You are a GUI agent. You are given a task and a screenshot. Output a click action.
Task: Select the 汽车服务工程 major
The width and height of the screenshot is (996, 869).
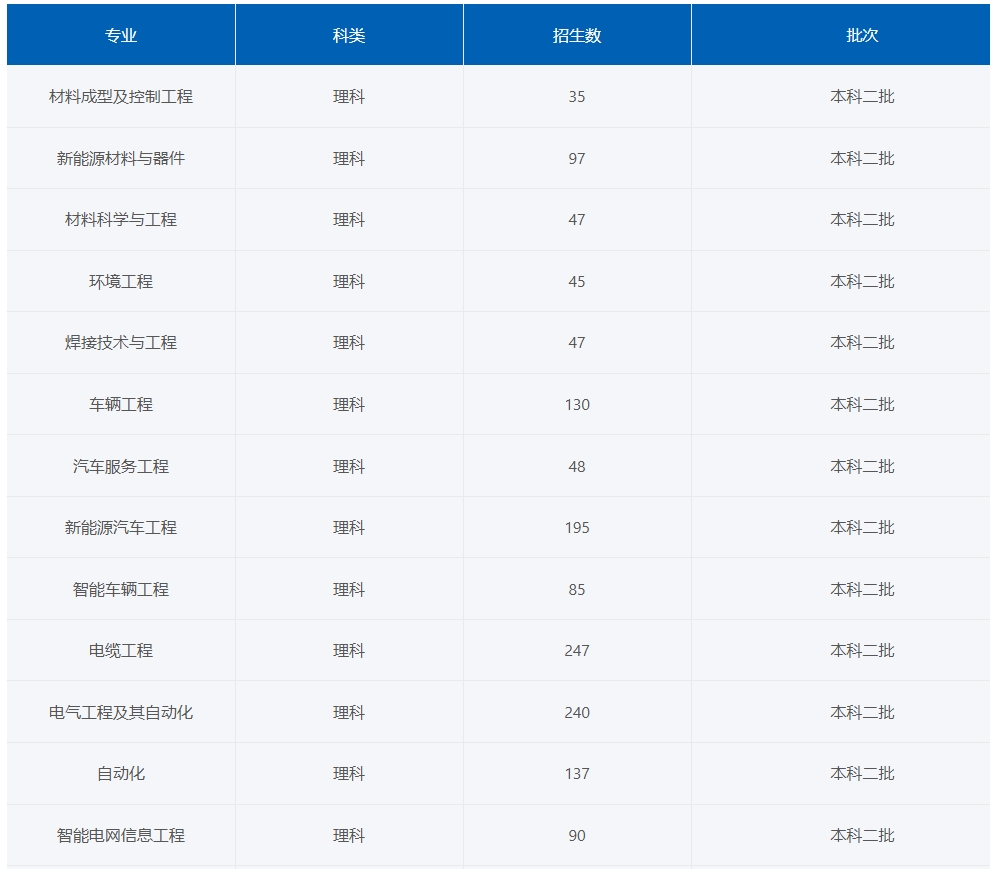pos(121,467)
